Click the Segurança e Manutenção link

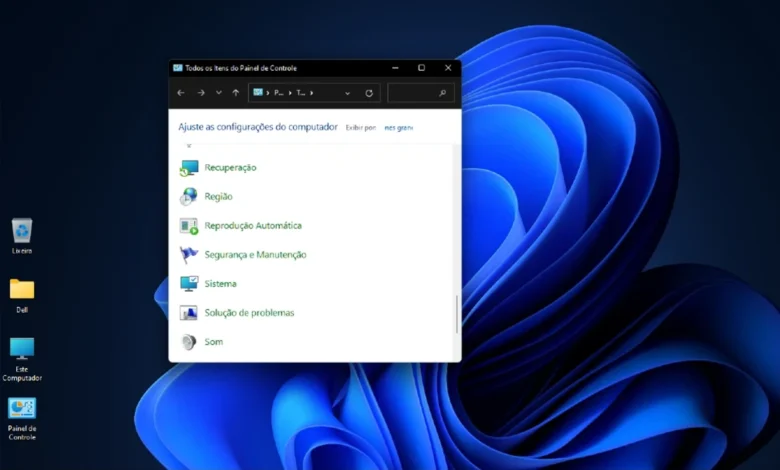[255, 255]
